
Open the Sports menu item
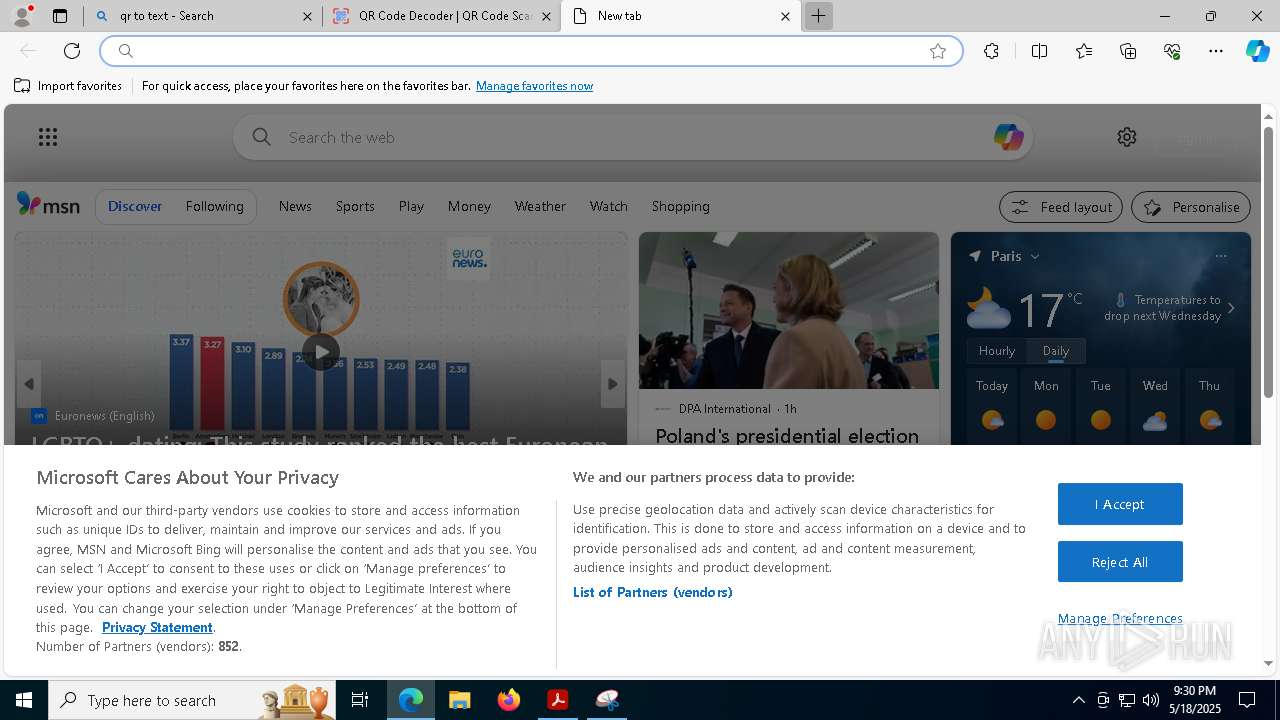point(355,206)
